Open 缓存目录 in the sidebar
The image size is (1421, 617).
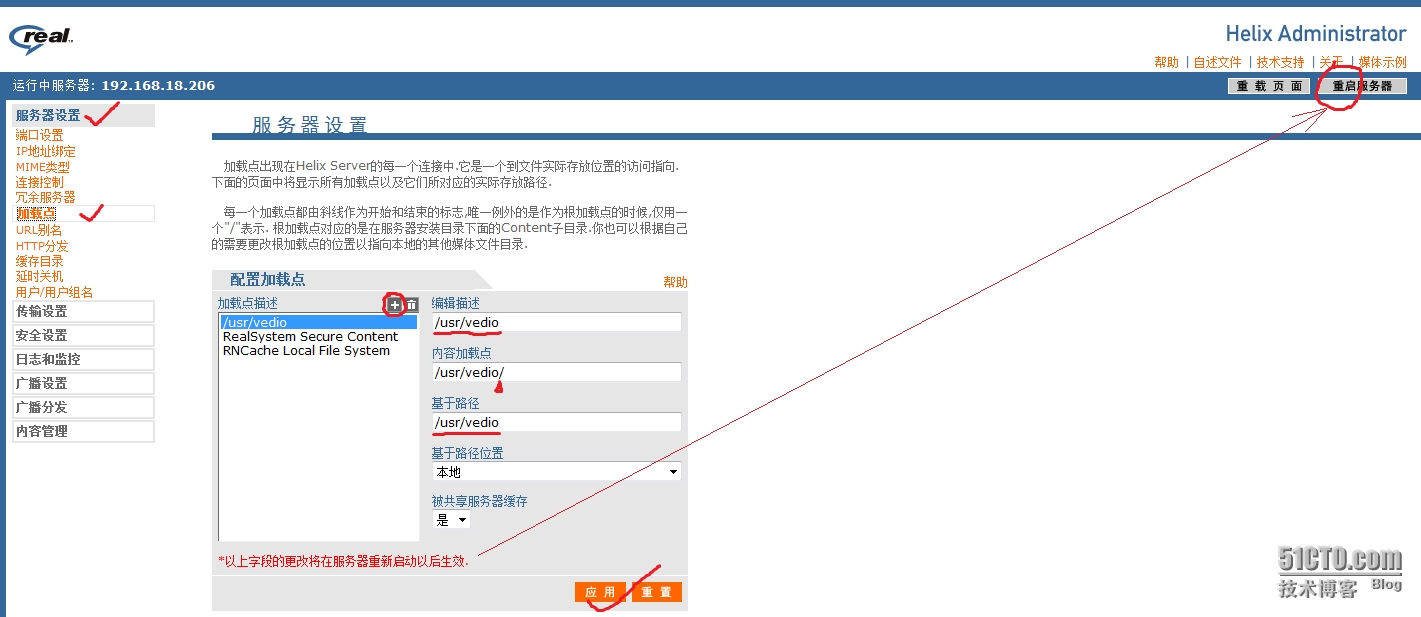(39, 261)
